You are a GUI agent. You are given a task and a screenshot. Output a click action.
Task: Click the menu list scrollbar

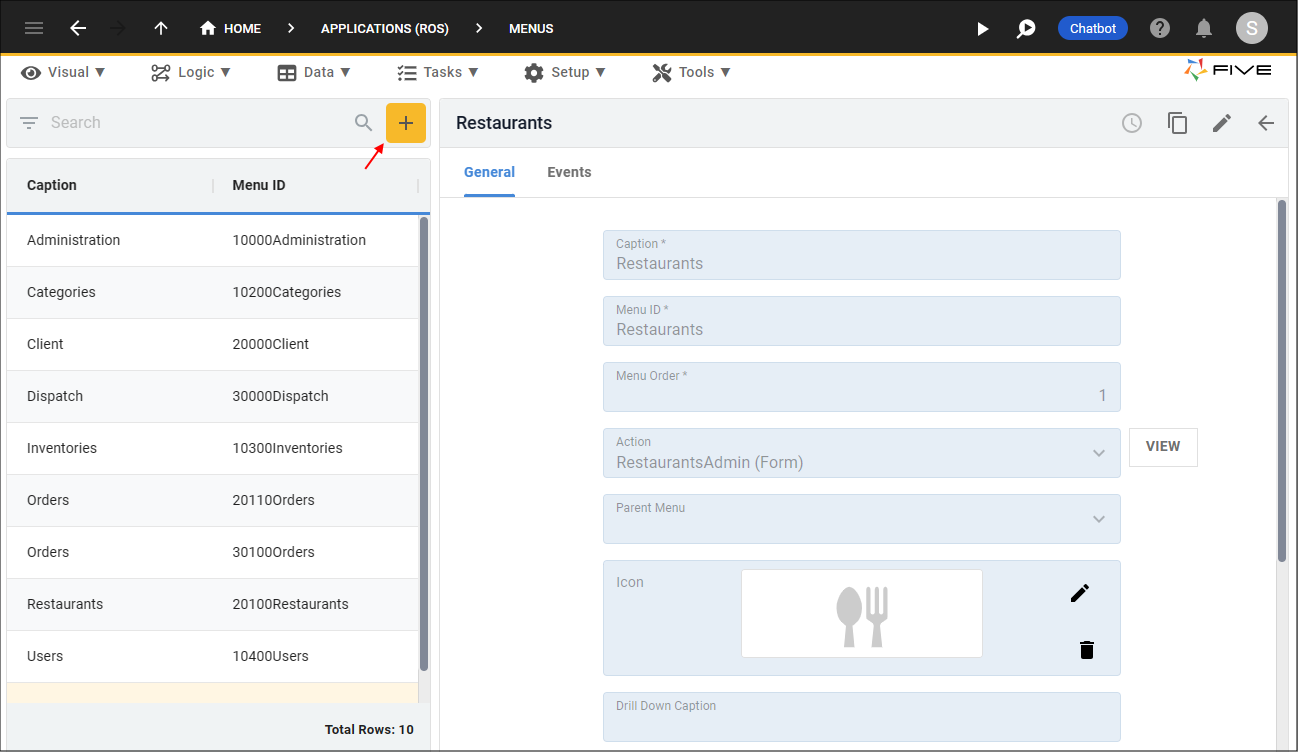[x=424, y=444]
